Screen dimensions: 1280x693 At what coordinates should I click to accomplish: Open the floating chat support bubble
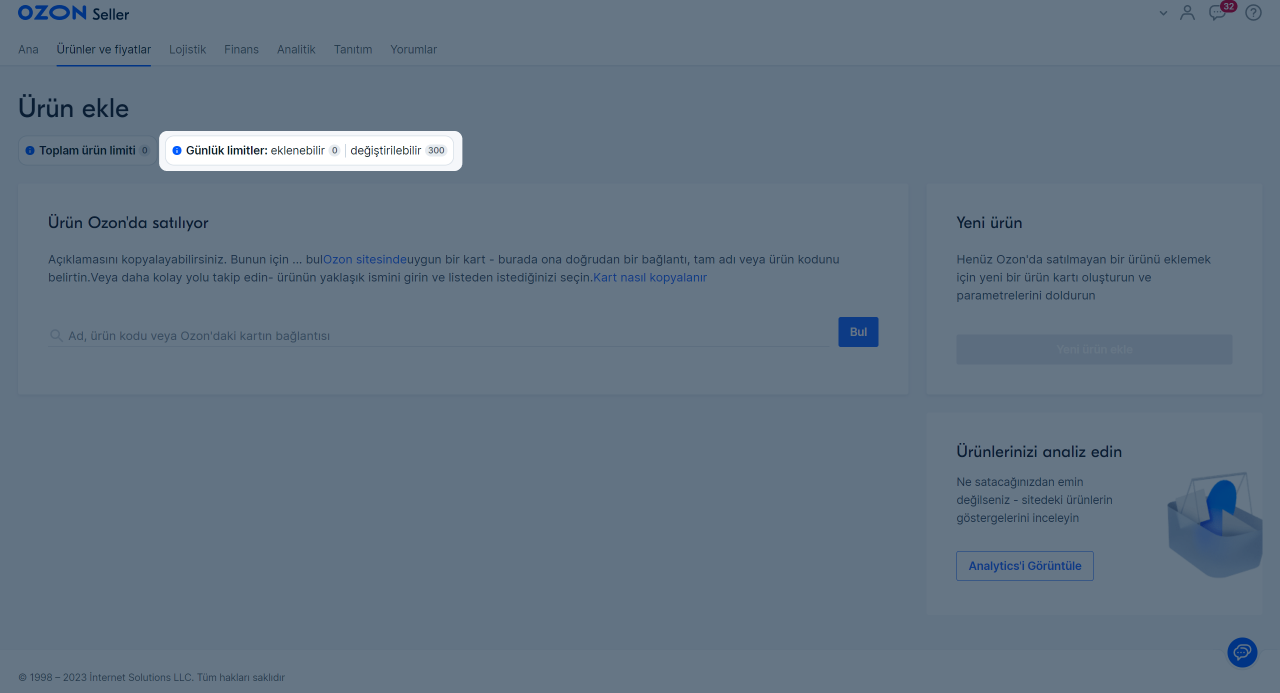1242,652
